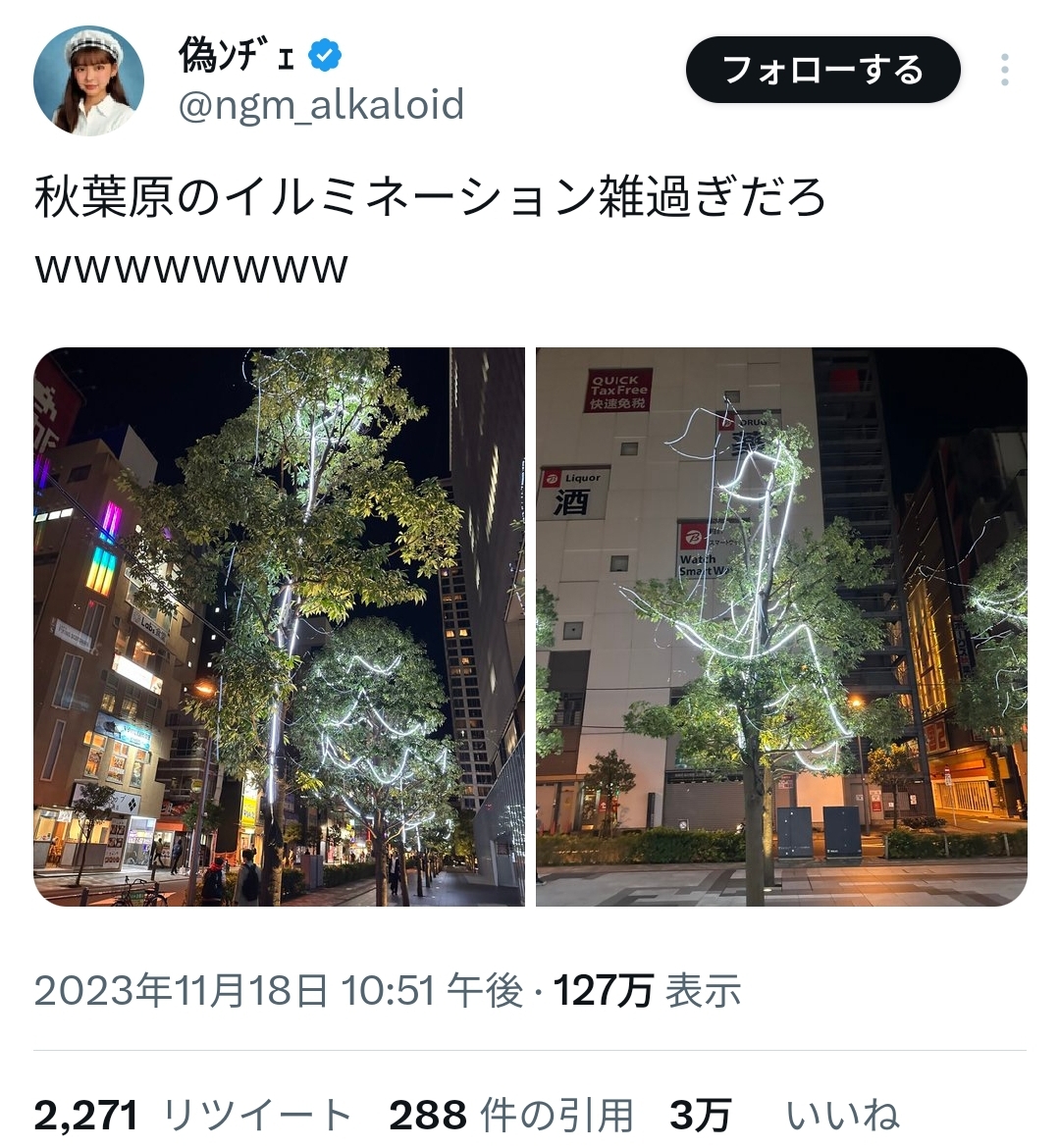
Task: Open the 偽ﾝﾁﾞｪ display name link
Action: tap(237, 56)
